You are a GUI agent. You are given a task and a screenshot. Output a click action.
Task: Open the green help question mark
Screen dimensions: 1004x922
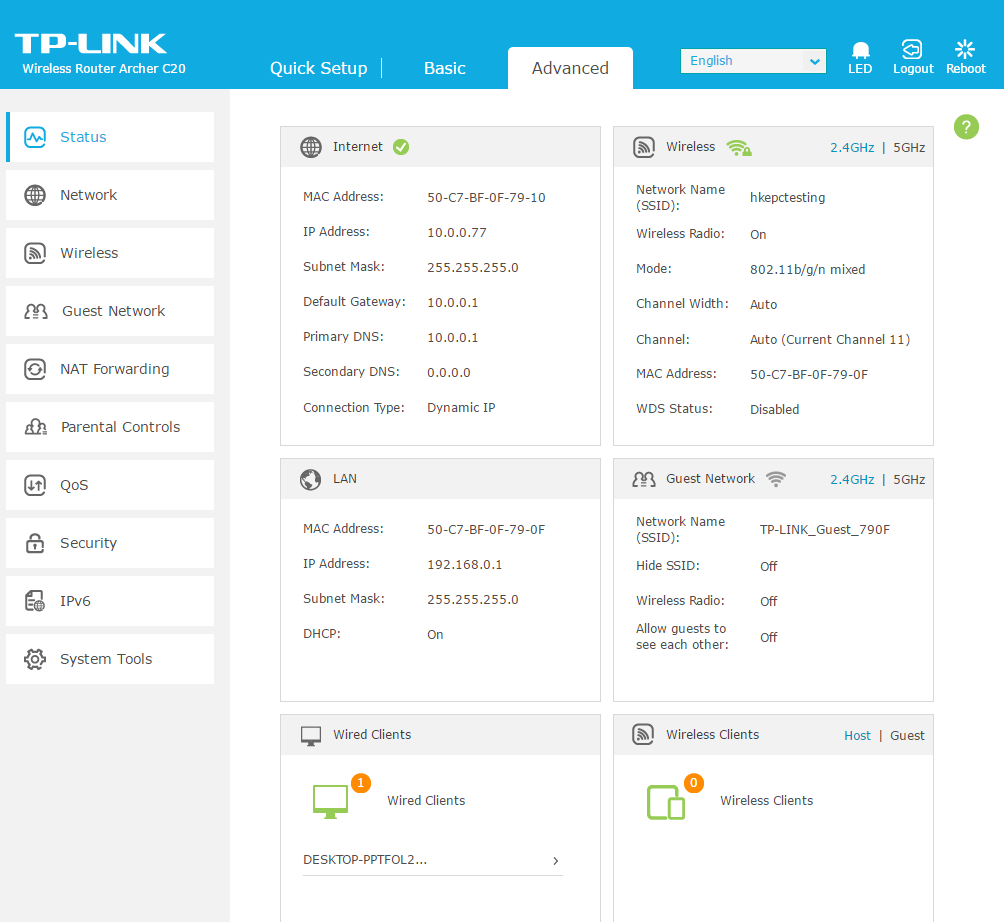966,127
